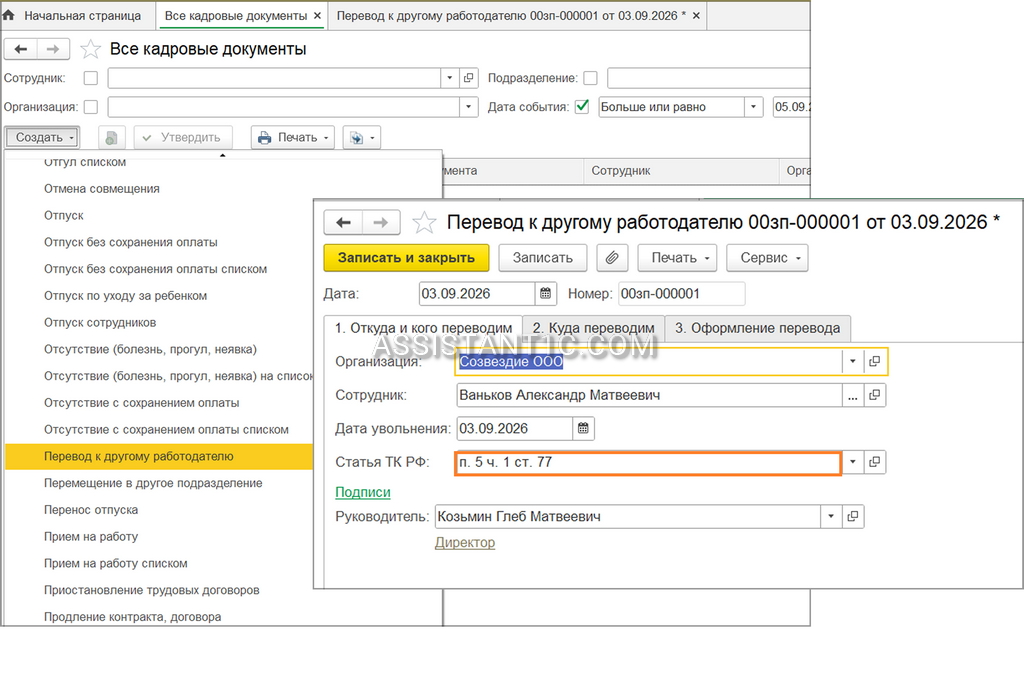Close the Все кадровые документы tab

[317, 16]
